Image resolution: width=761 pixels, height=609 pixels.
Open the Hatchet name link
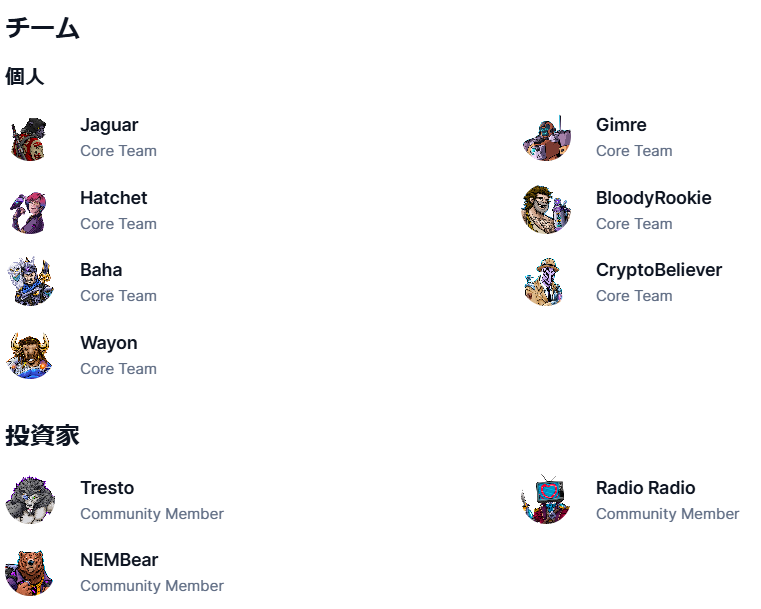click(x=113, y=198)
